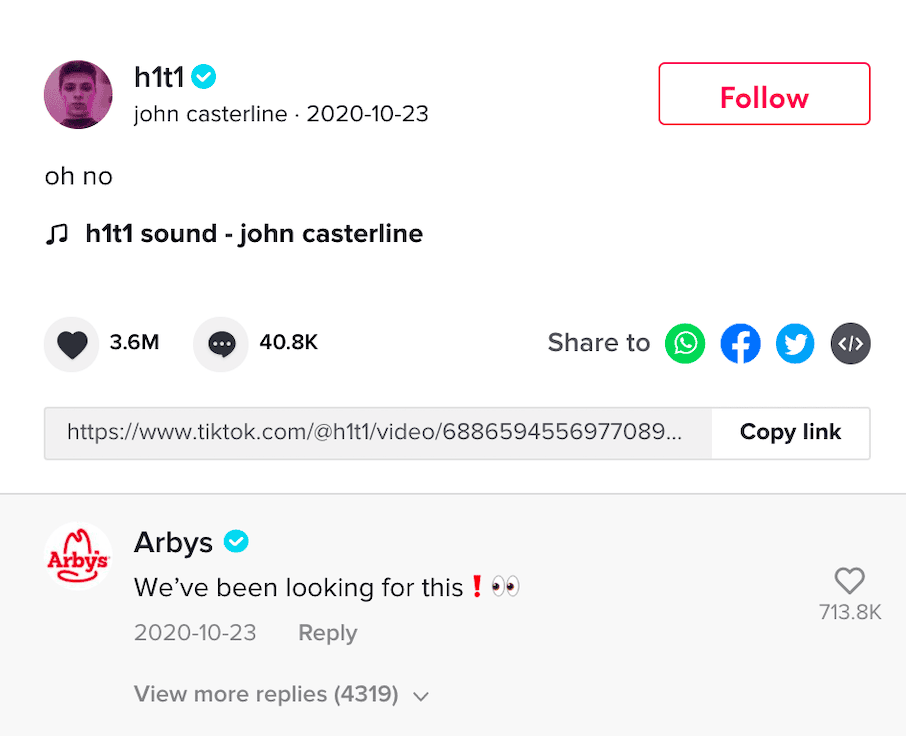Share the video to Twitter
The image size is (906, 736).
[795, 344]
